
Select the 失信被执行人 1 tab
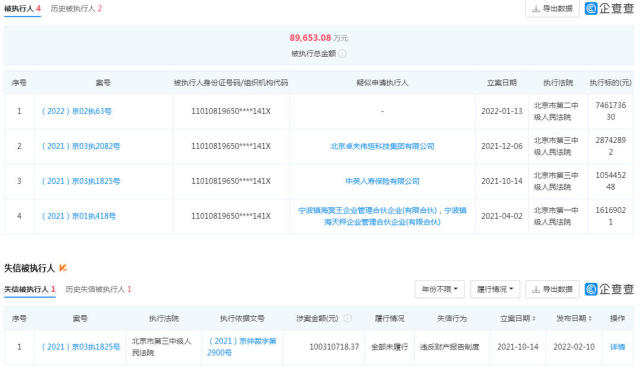(x=29, y=289)
